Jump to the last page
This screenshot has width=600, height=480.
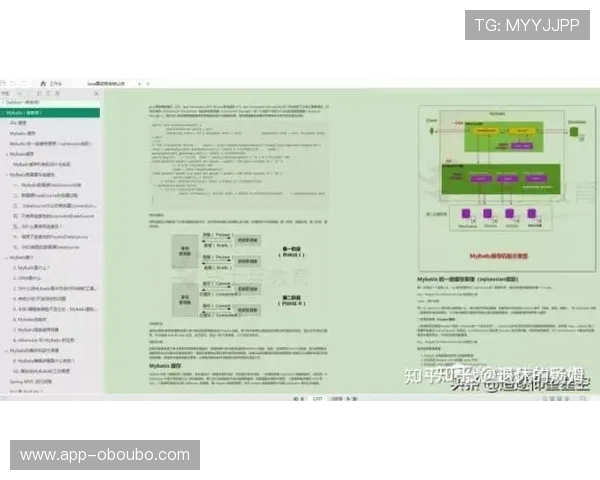point(355,398)
